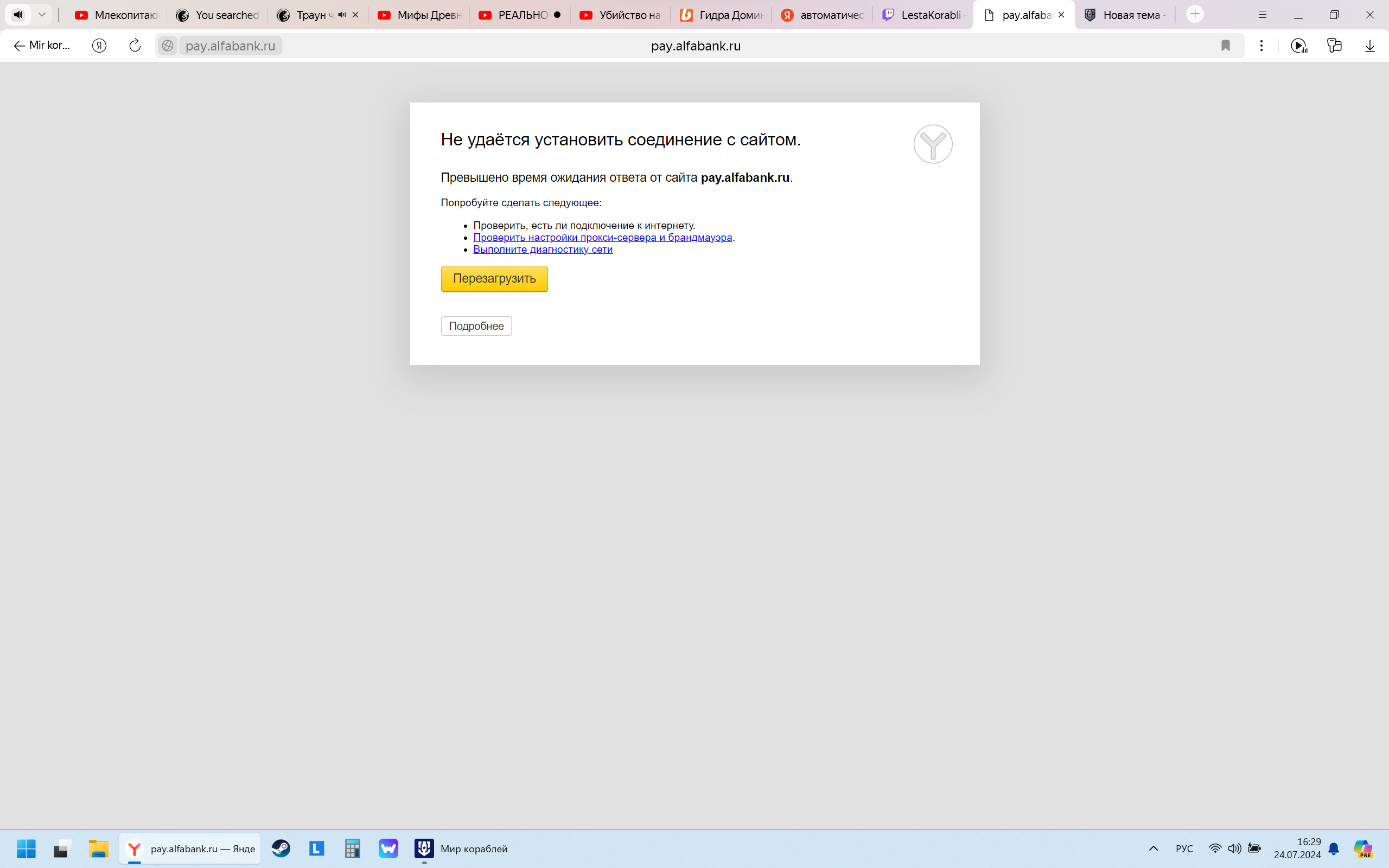Open the downloads arrow icon
1389x868 pixels.
1369,46
